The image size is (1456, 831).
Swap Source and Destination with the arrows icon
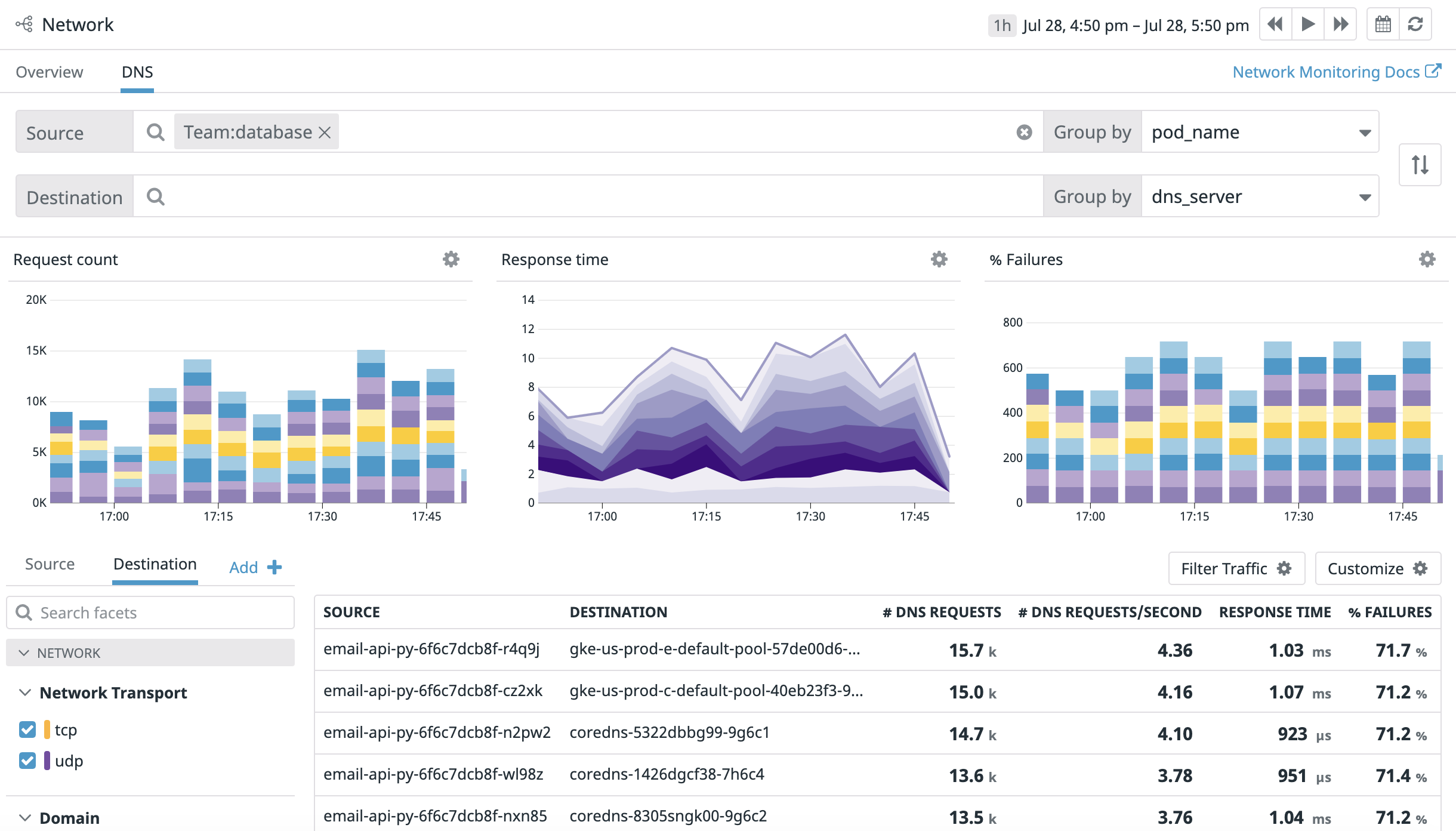click(1420, 165)
